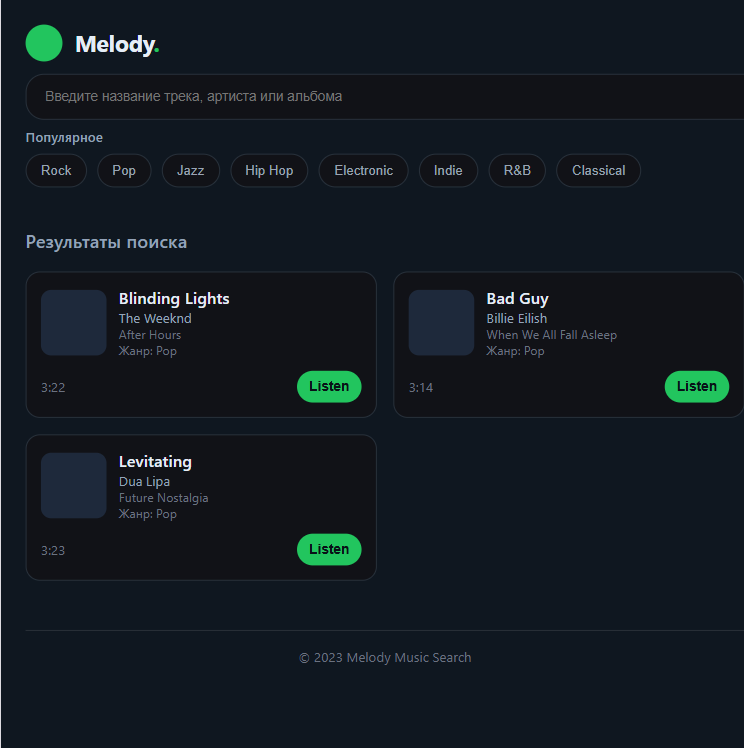Listen to Blinding Lights
This screenshot has height=748, width=744.
point(329,386)
